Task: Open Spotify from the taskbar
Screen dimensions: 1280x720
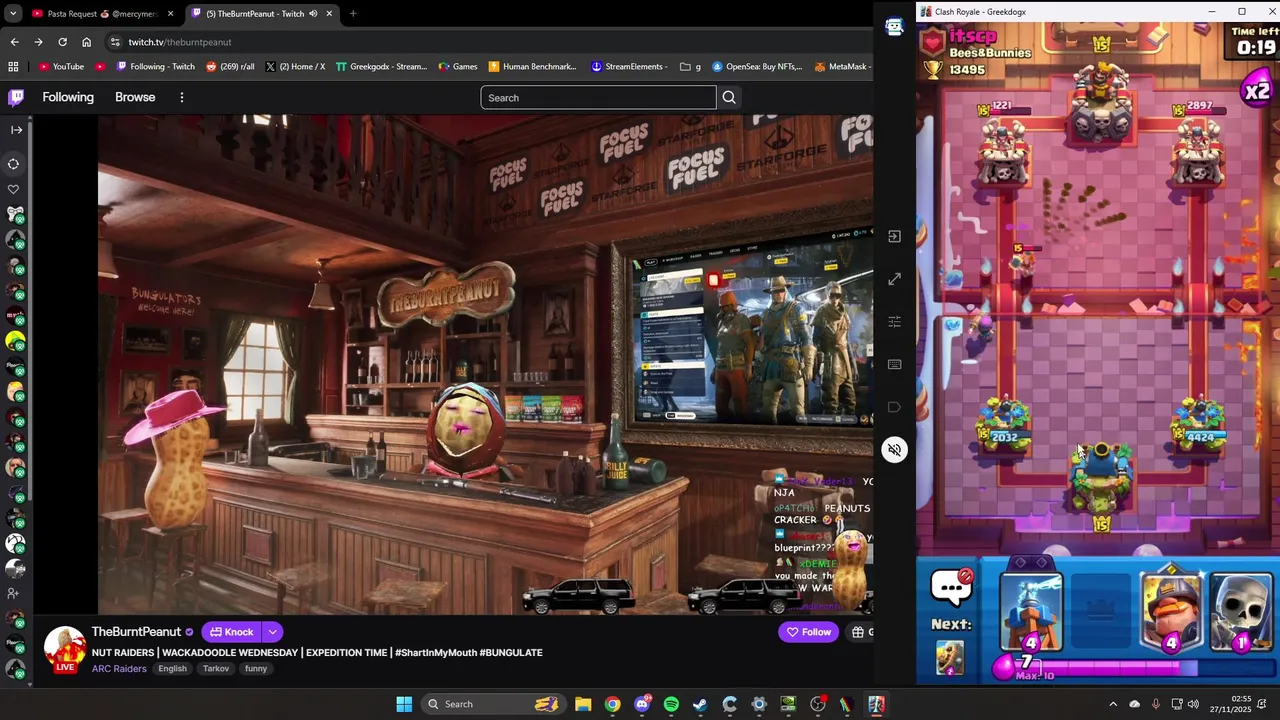Action: pyautogui.click(x=671, y=704)
